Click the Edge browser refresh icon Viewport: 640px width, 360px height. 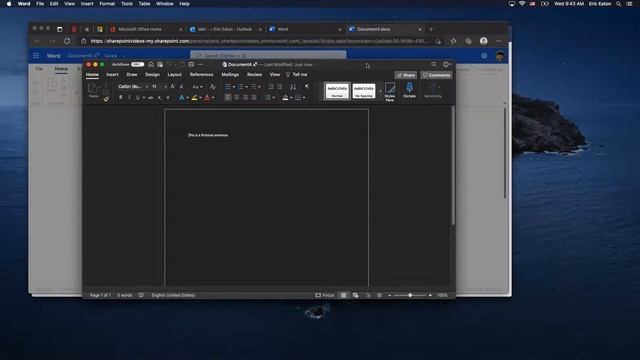[x=67, y=41]
